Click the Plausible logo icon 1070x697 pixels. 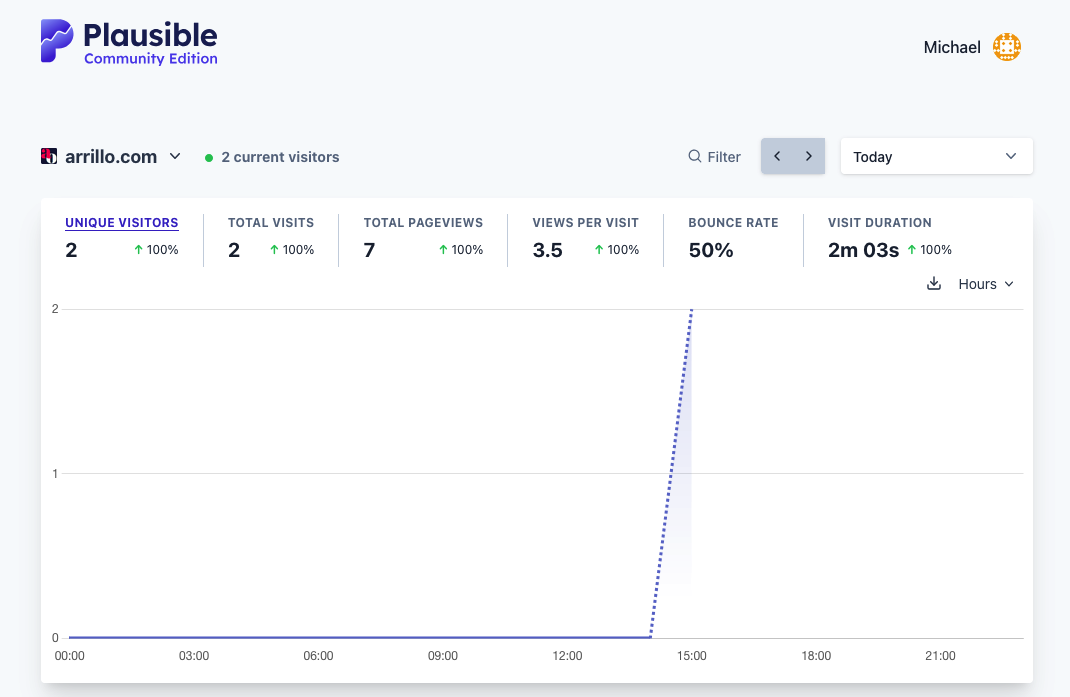coord(57,42)
